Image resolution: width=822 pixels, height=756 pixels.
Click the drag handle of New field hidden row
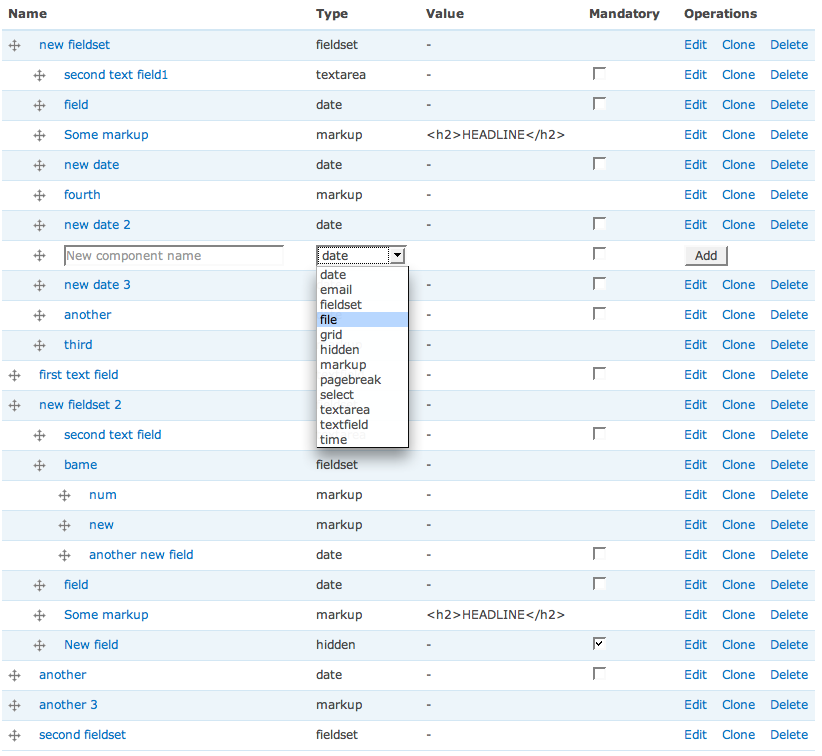(39, 645)
